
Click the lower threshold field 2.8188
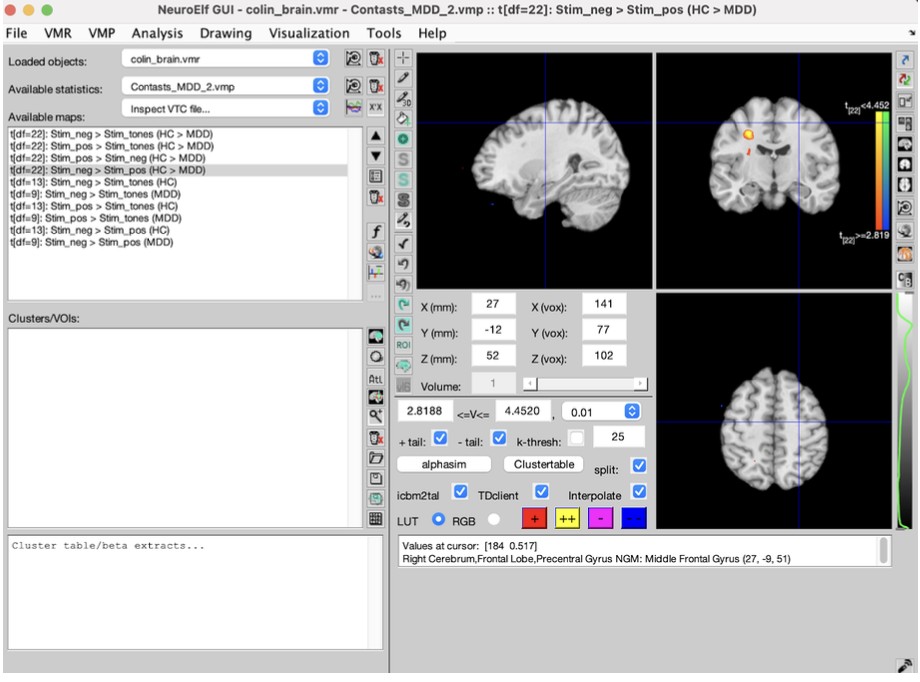click(425, 411)
